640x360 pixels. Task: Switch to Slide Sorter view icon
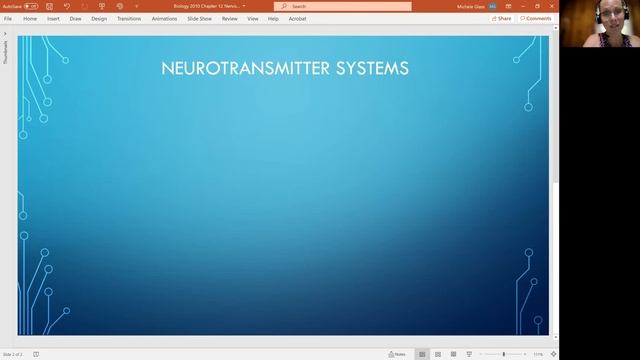pos(438,354)
